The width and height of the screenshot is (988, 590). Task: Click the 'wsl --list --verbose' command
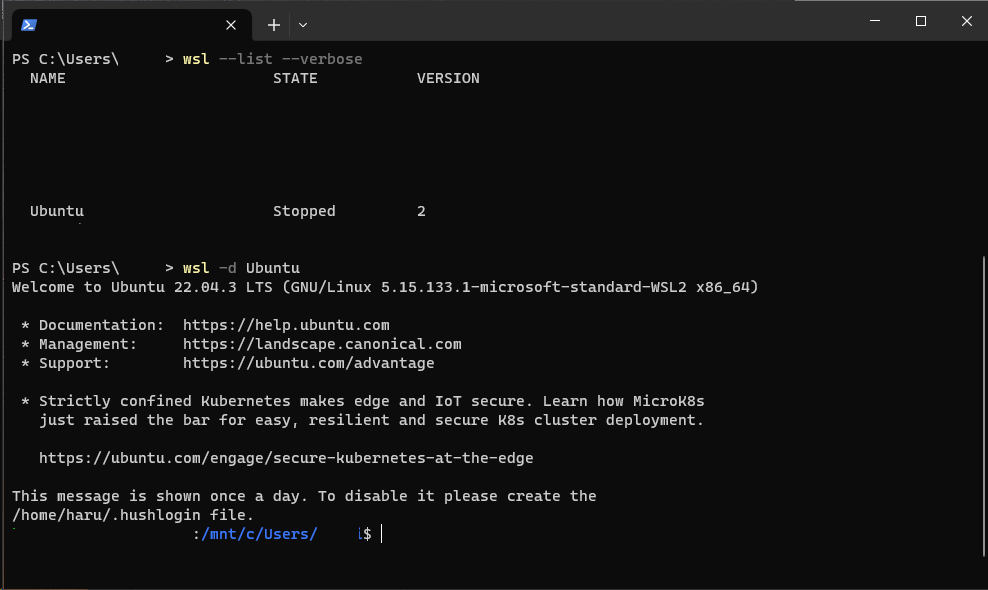273,59
